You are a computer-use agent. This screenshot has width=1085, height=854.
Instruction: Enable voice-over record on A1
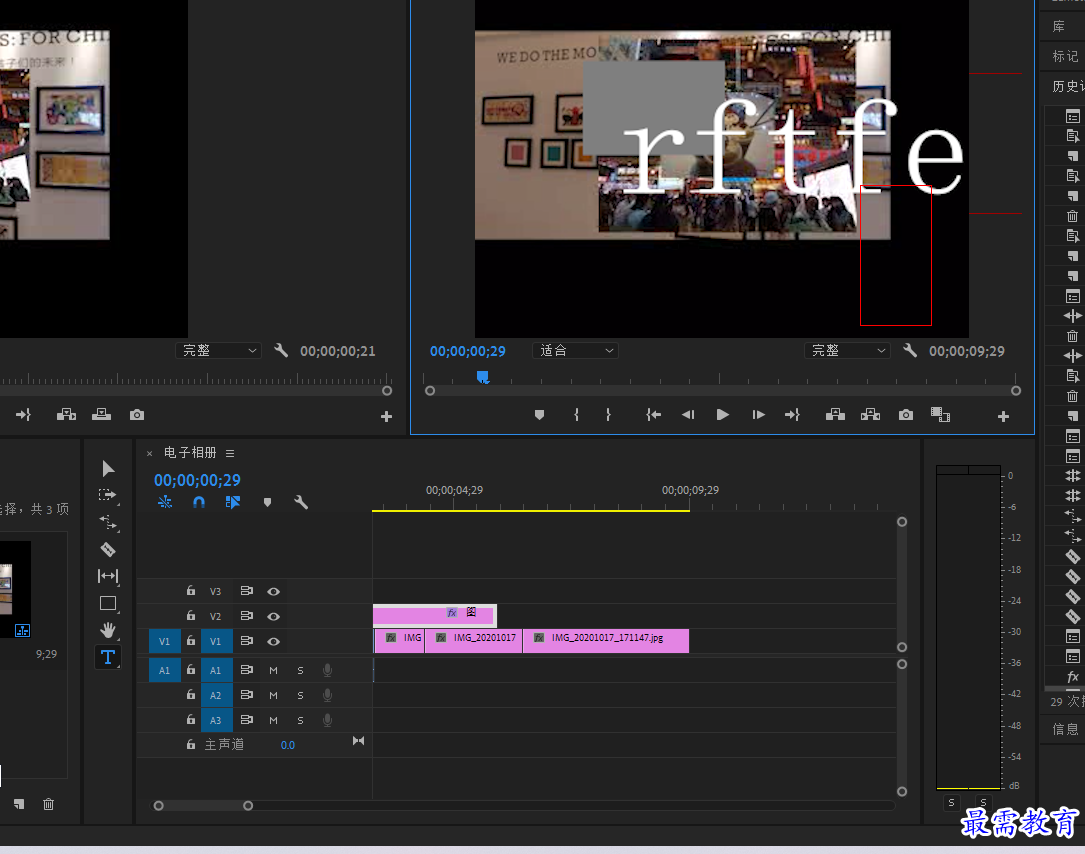327,670
